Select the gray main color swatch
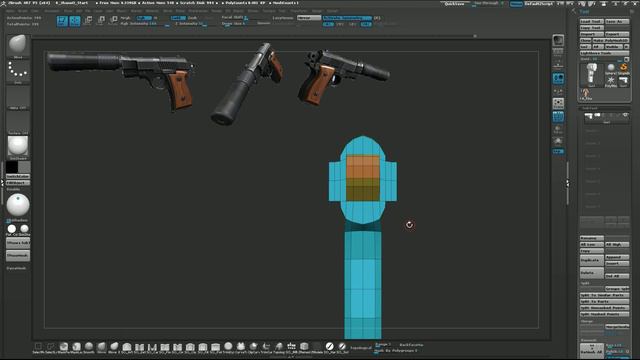This screenshot has height=360, width=640. pyautogui.click(x=24, y=167)
